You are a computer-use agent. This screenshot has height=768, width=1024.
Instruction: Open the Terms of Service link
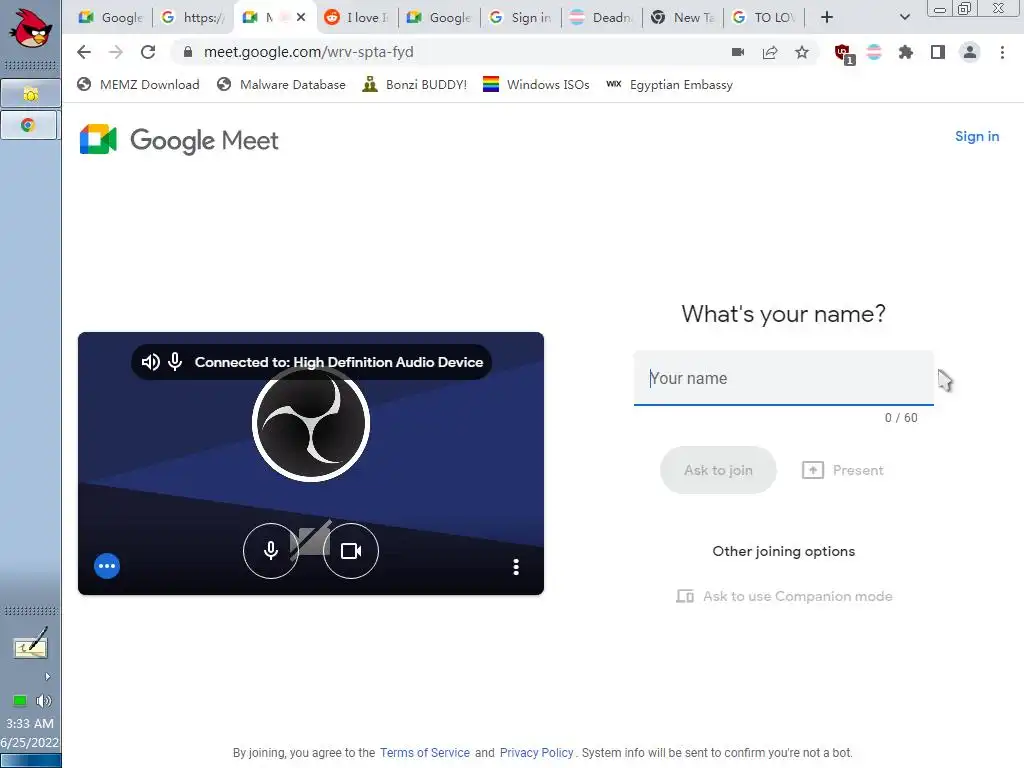click(x=424, y=752)
